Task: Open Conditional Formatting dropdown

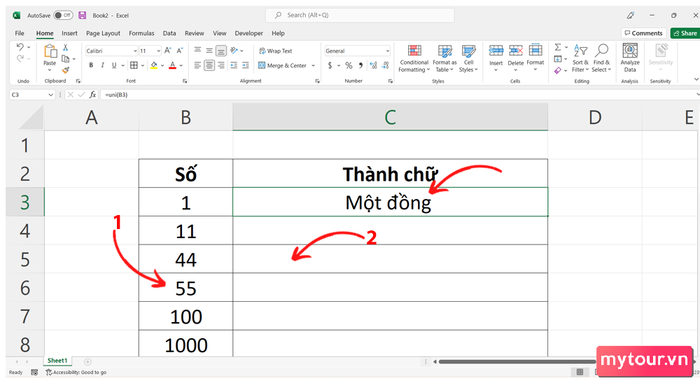Action: point(414,58)
